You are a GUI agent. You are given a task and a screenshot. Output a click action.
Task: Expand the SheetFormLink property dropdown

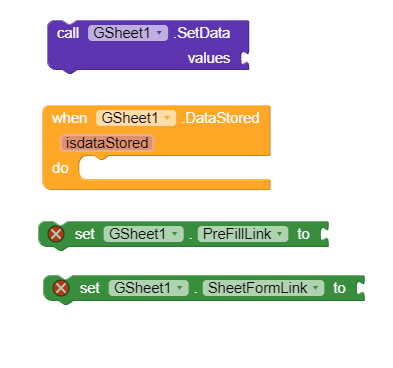[x=263, y=288]
